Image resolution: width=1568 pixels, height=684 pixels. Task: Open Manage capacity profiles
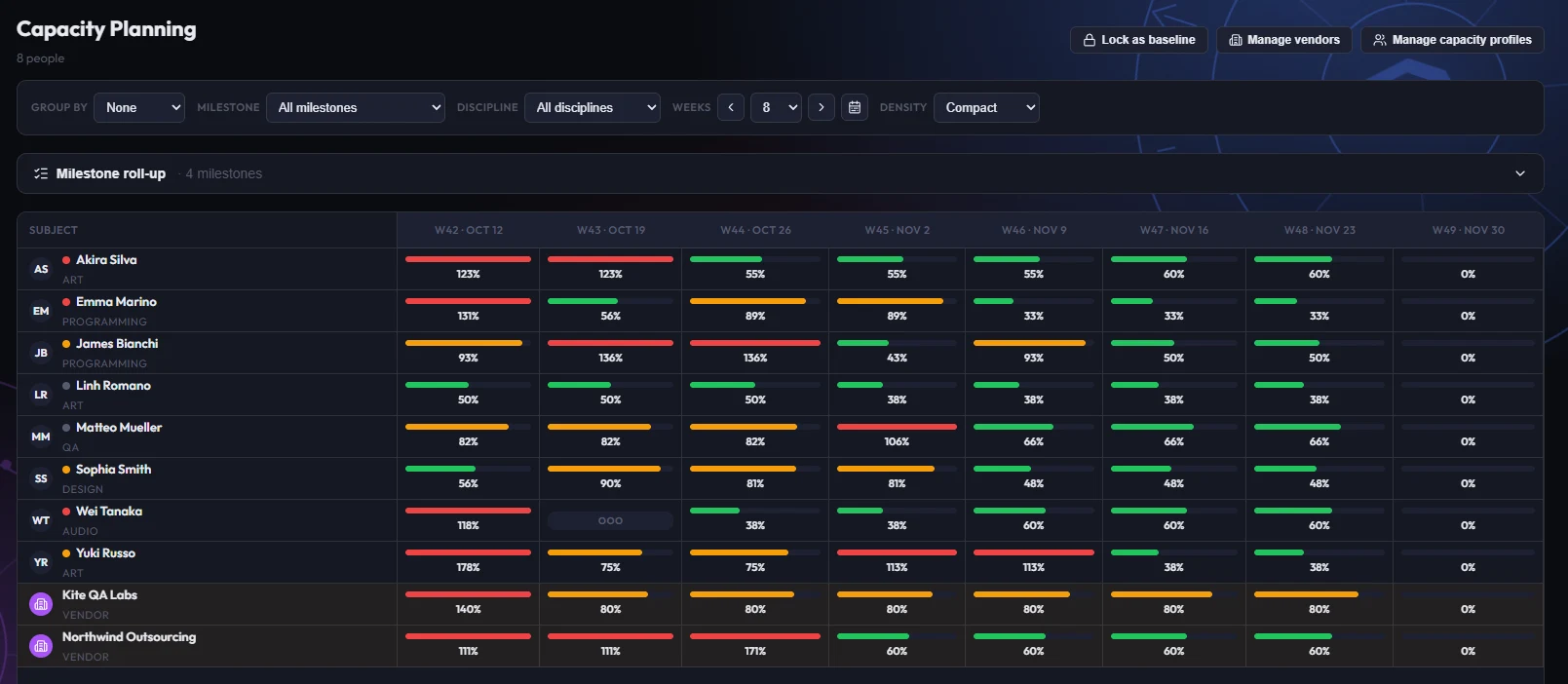coord(1452,40)
